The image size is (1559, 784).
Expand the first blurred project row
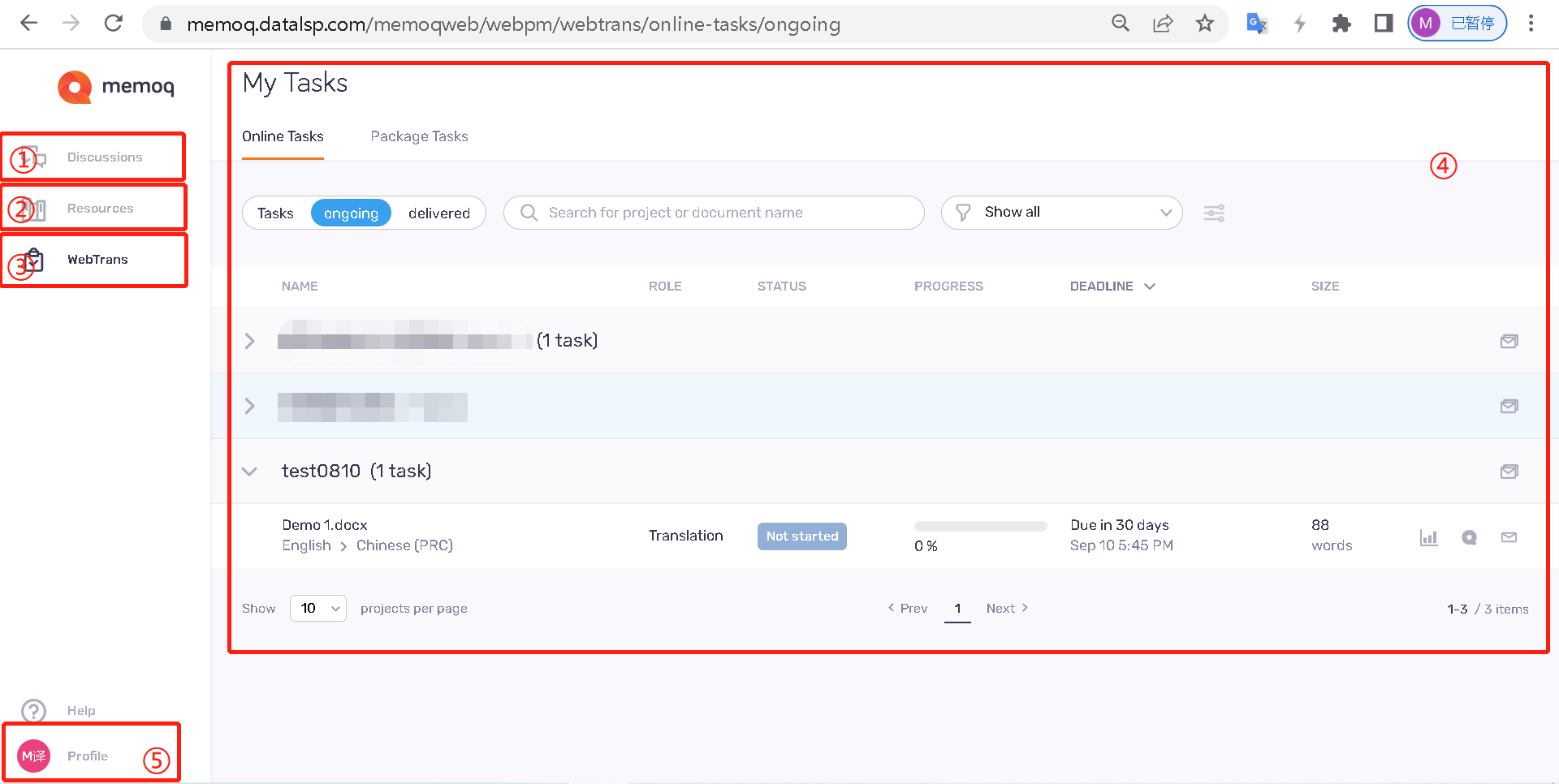pos(250,341)
